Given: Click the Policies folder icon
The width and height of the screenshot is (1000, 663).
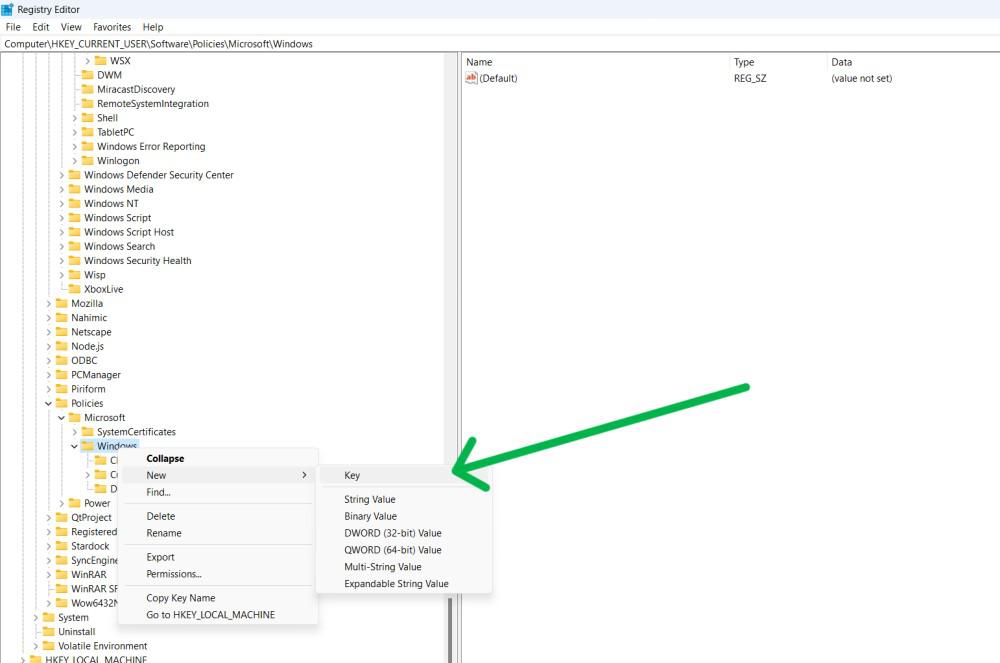Looking at the screenshot, I should tap(62, 403).
